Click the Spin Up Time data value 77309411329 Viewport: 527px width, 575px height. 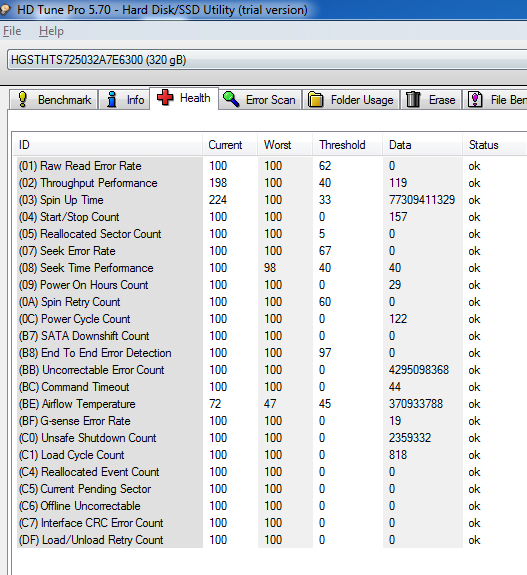click(422, 200)
